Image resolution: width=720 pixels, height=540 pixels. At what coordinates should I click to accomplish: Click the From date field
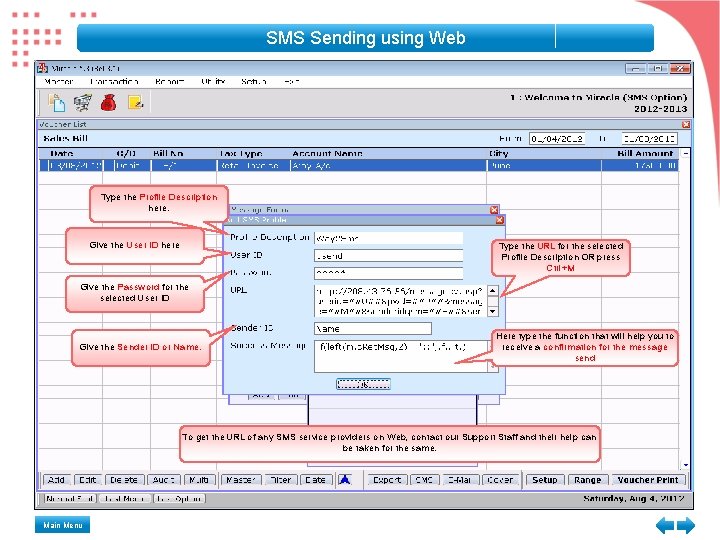pyautogui.click(x=557, y=139)
